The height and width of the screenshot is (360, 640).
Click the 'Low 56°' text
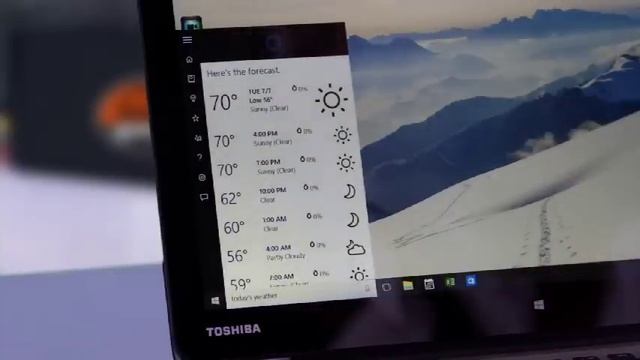(261, 100)
